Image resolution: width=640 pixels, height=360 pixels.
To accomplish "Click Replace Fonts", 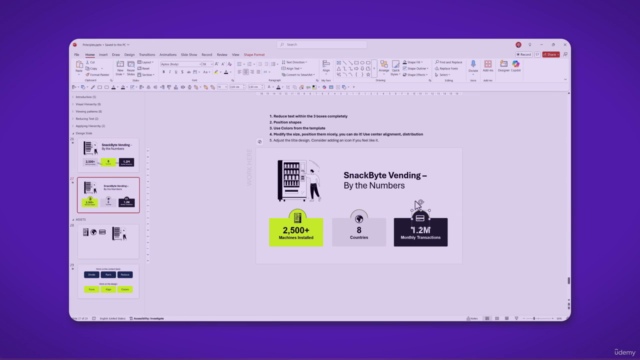I will click(446, 69).
